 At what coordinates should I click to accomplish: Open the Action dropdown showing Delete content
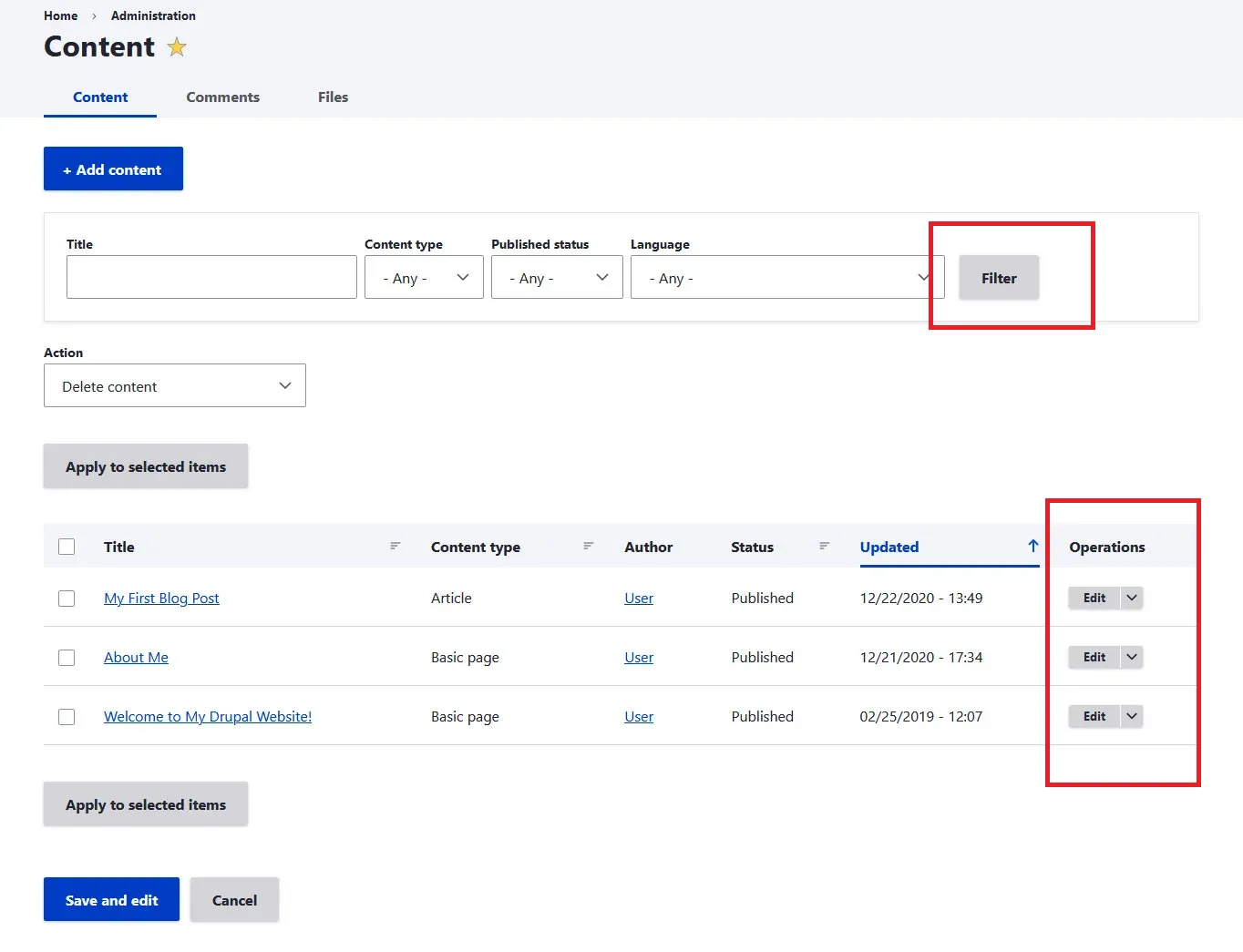point(175,386)
